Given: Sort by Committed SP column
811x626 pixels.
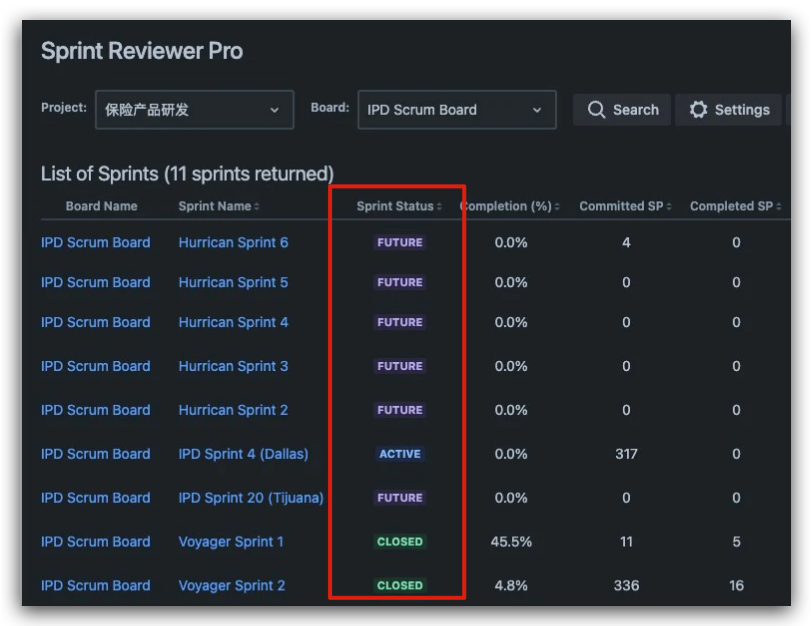Looking at the screenshot, I should [x=625, y=206].
